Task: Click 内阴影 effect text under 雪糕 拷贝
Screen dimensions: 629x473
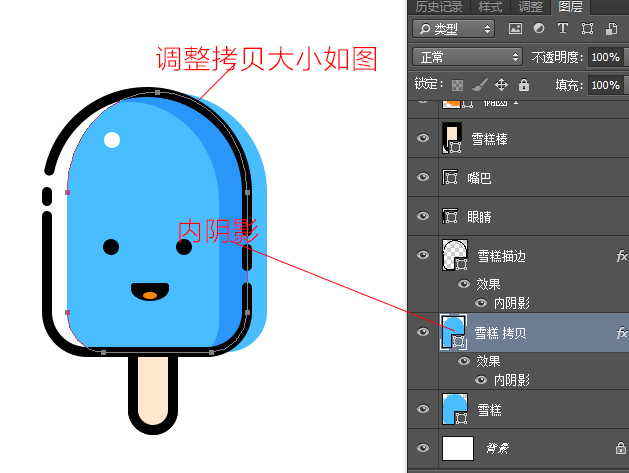Action: tap(511, 380)
